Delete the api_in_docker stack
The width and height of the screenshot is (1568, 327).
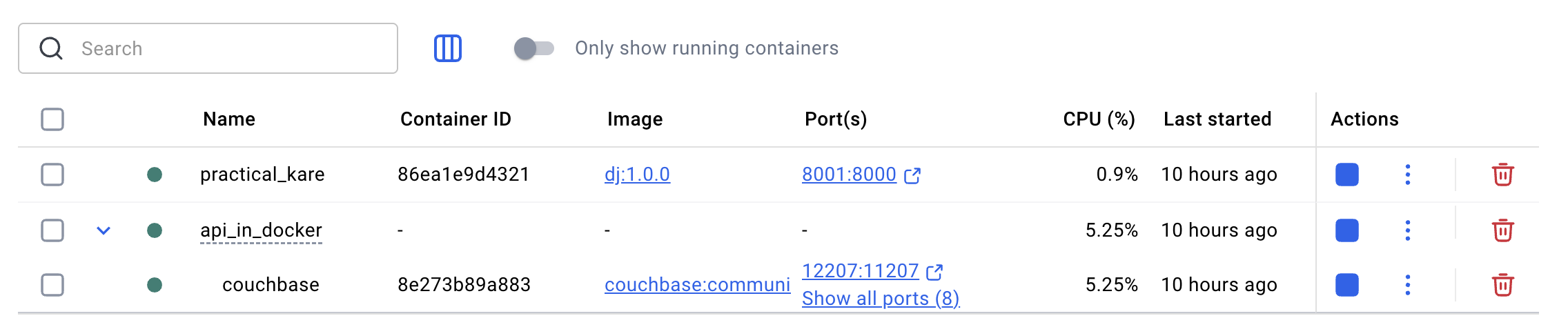pyautogui.click(x=1502, y=230)
